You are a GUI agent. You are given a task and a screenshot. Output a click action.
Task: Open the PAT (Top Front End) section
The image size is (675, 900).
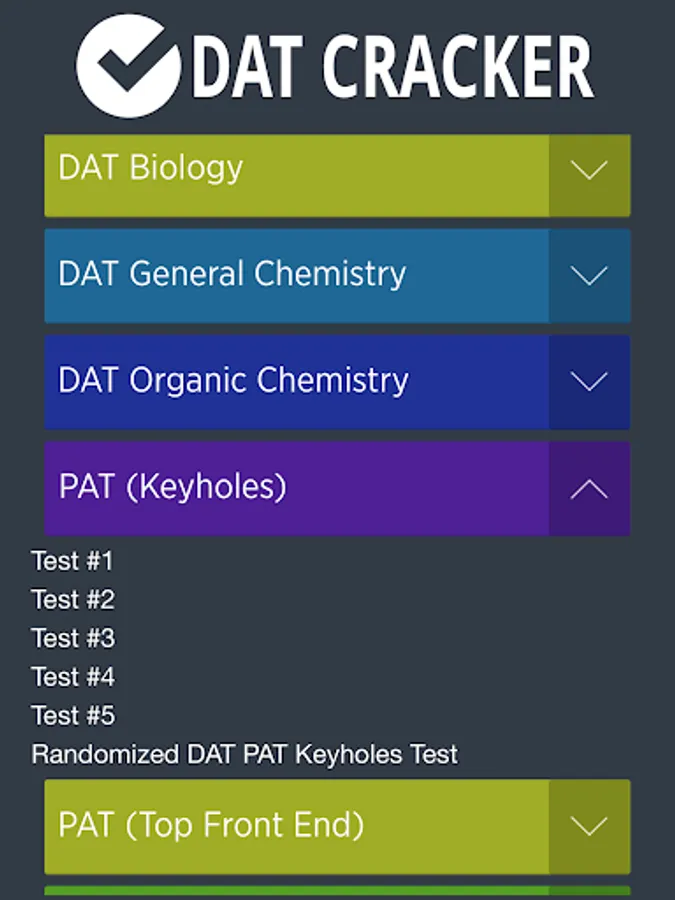296,826
